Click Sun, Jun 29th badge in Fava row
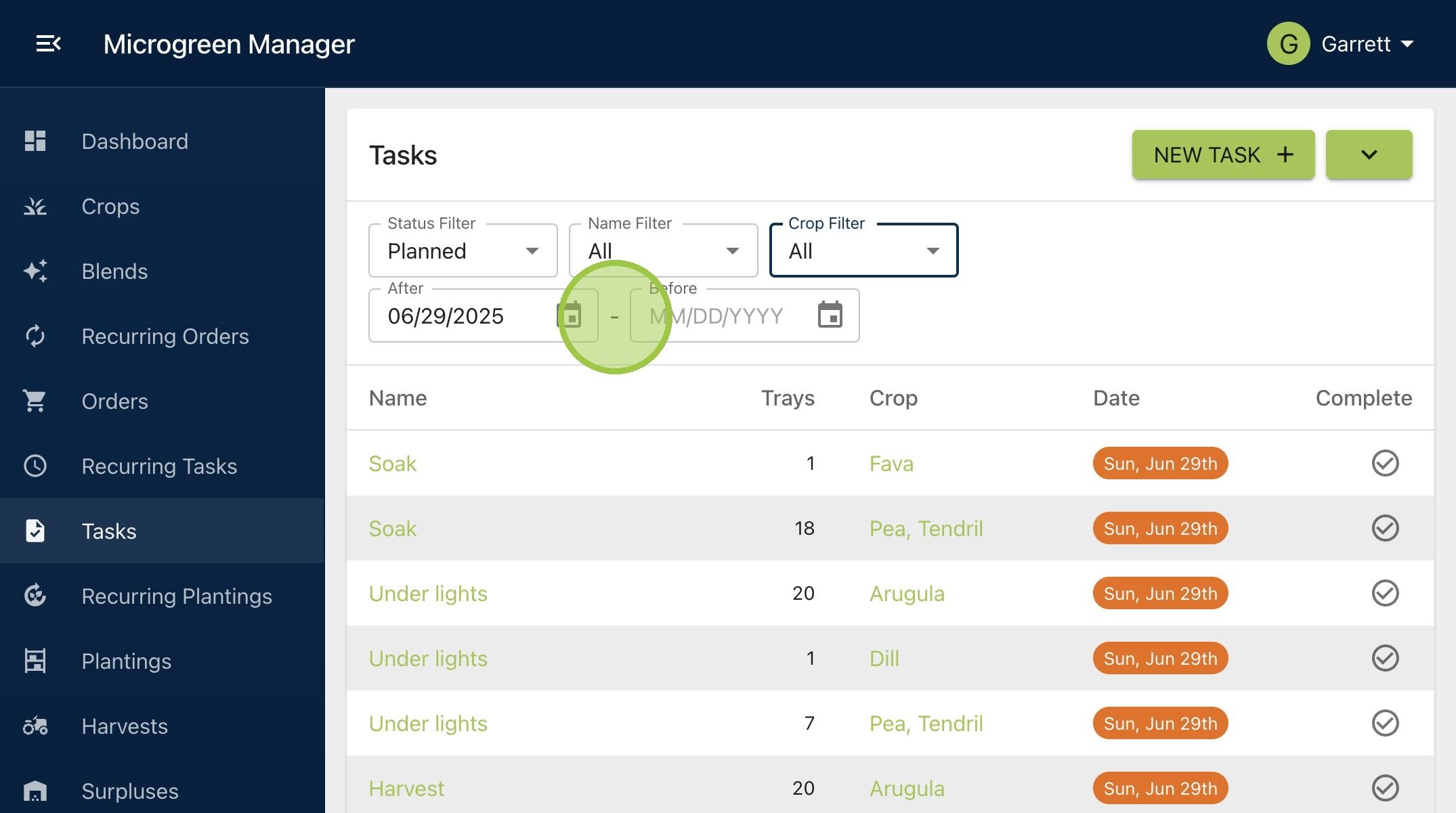 [1160, 463]
